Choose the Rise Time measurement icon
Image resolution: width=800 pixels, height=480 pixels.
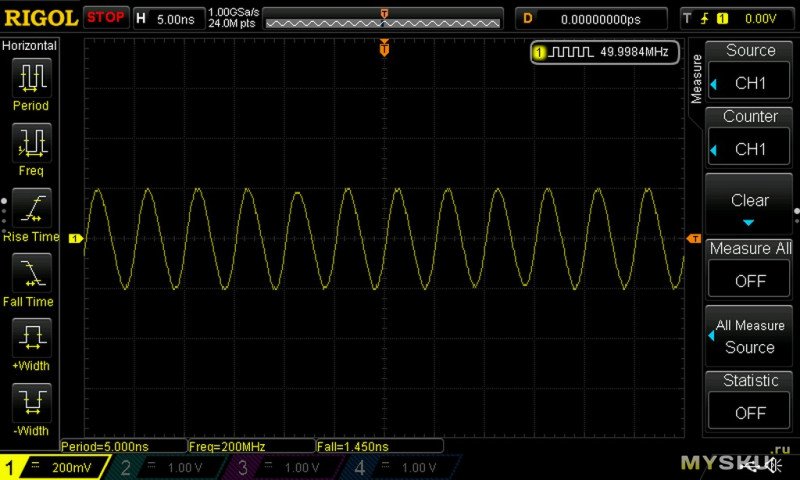tap(31, 208)
